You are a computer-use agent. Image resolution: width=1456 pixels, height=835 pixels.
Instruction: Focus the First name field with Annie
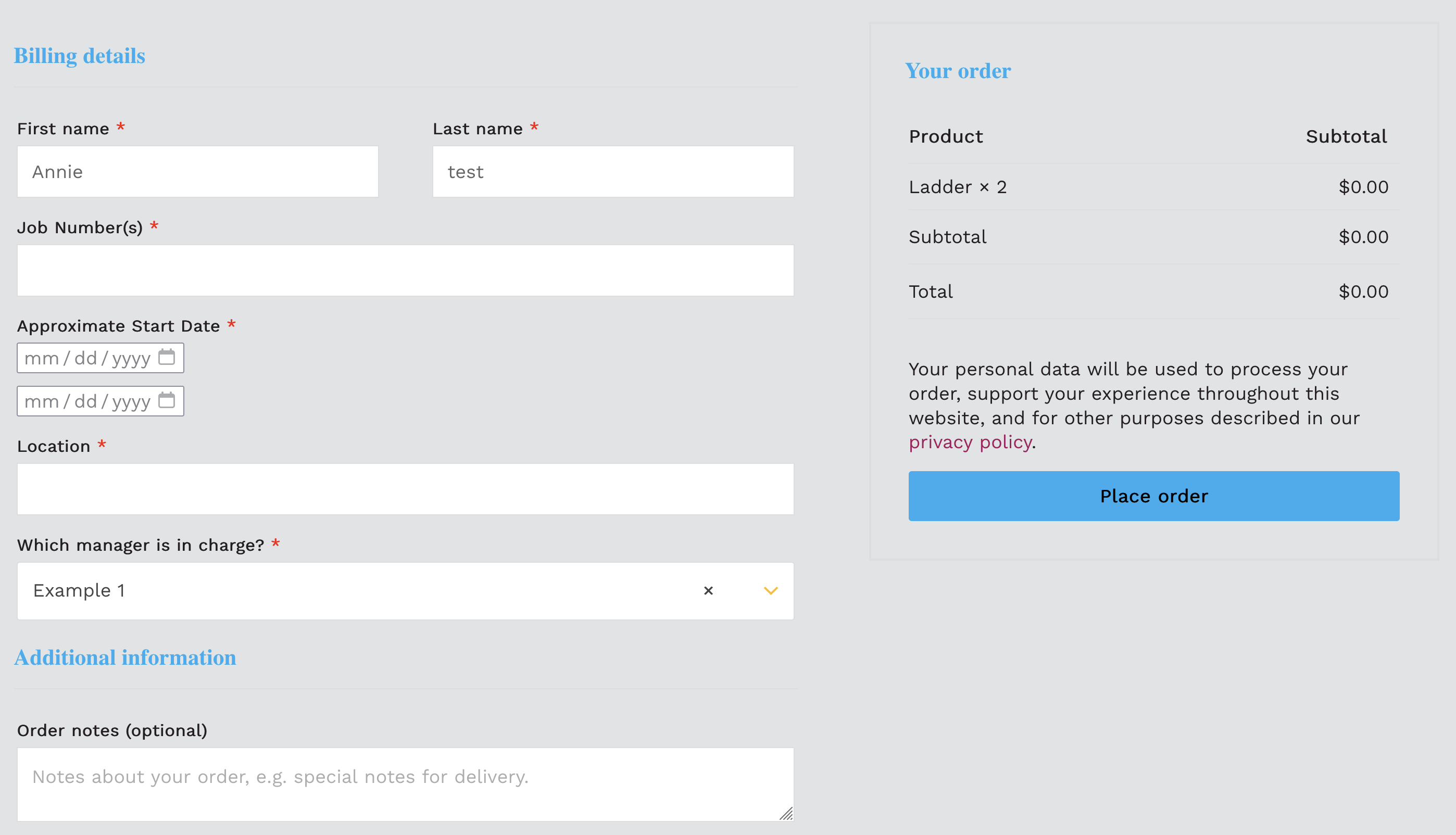coord(198,171)
